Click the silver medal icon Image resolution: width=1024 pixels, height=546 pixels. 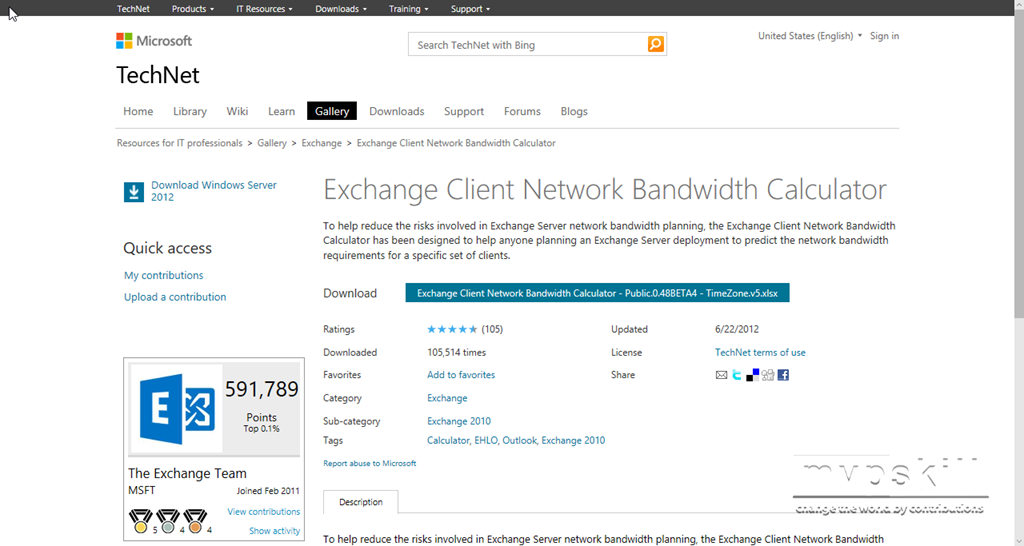tap(167, 521)
